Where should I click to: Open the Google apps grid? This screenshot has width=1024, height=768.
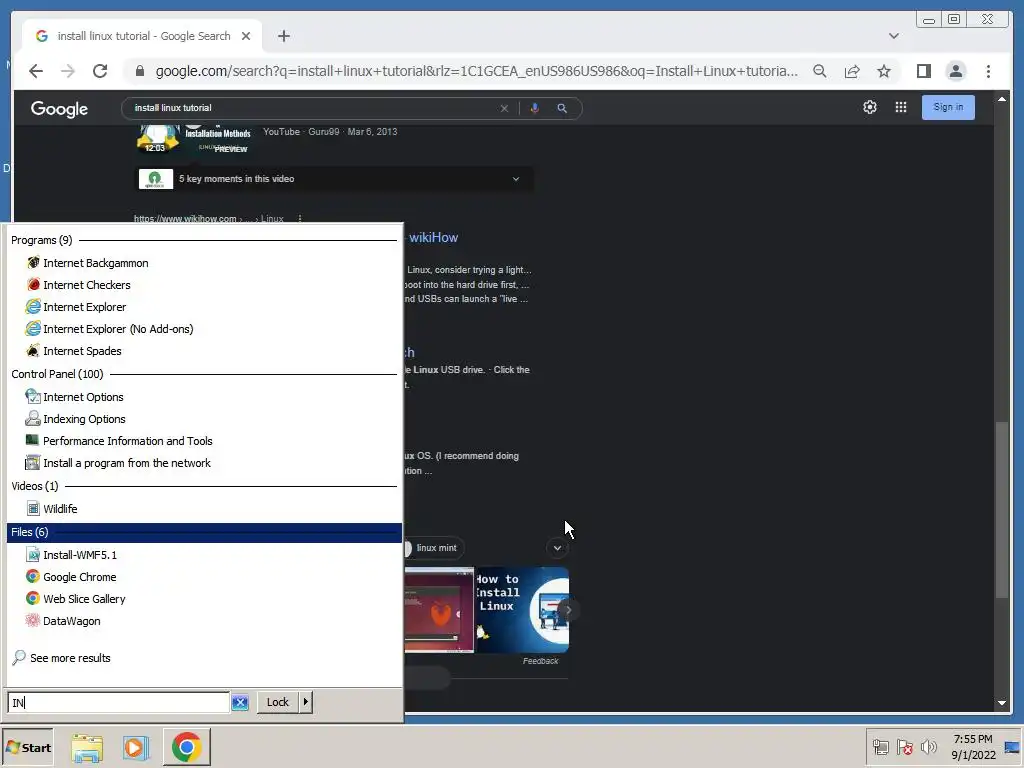pyautogui.click(x=901, y=107)
